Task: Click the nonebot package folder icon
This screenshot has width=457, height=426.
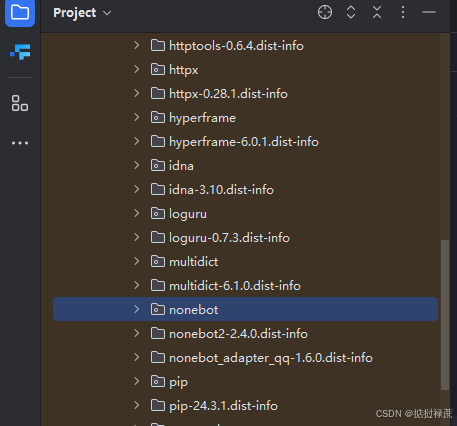Action: click(158, 309)
